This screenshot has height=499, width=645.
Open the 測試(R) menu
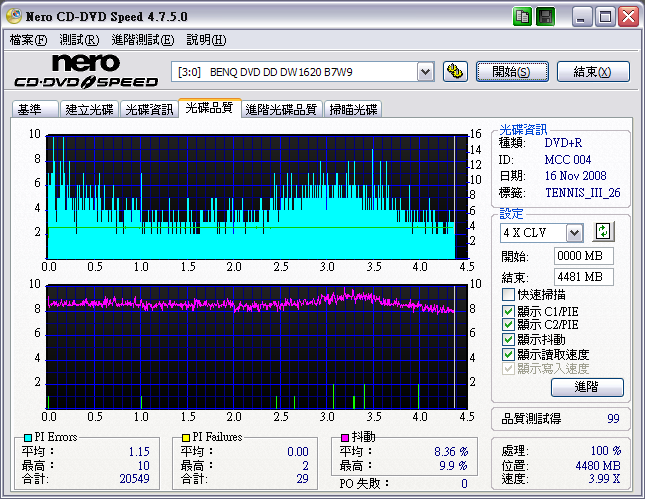[x=79, y=40]
